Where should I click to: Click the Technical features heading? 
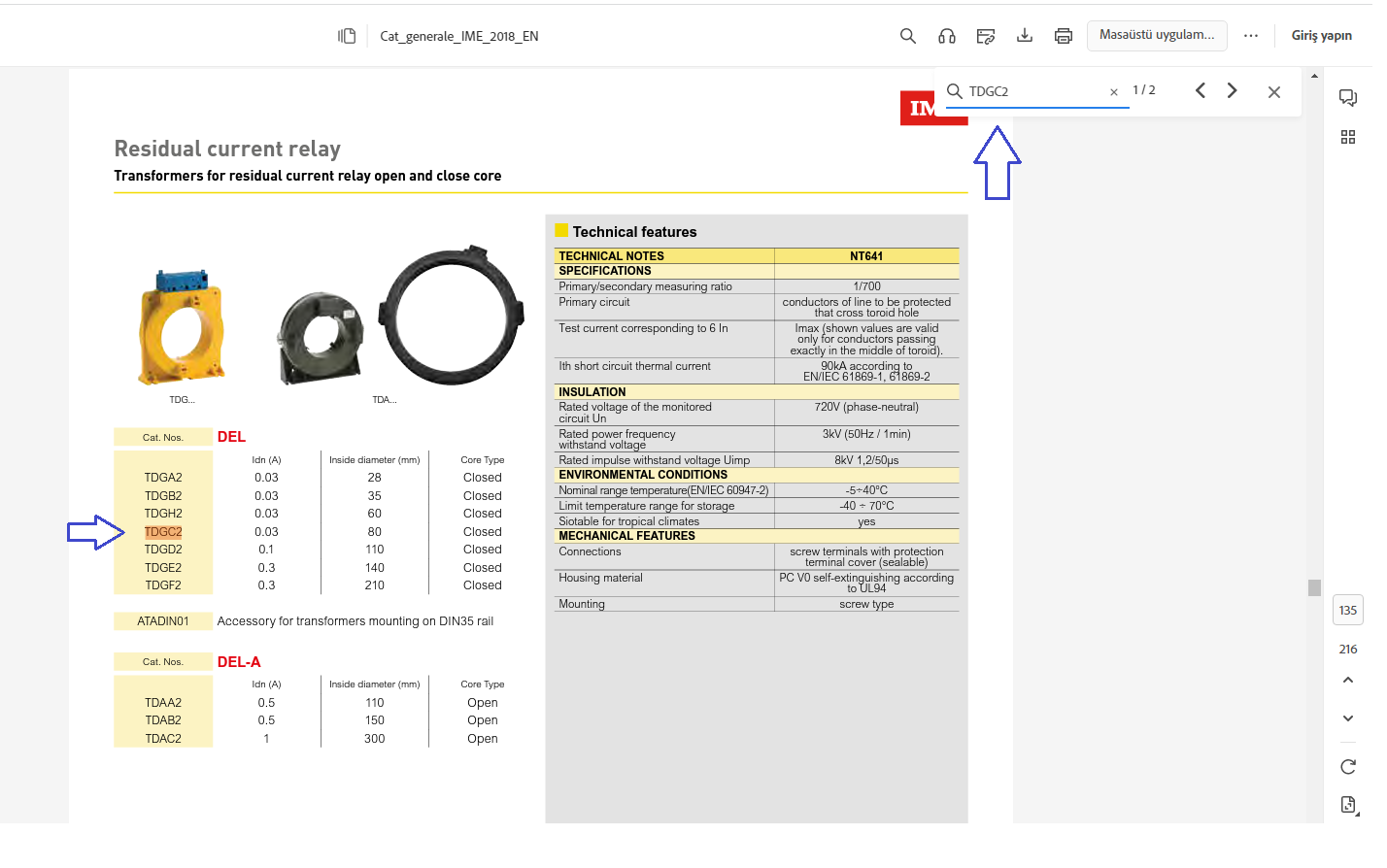click(x=634, y=232)
